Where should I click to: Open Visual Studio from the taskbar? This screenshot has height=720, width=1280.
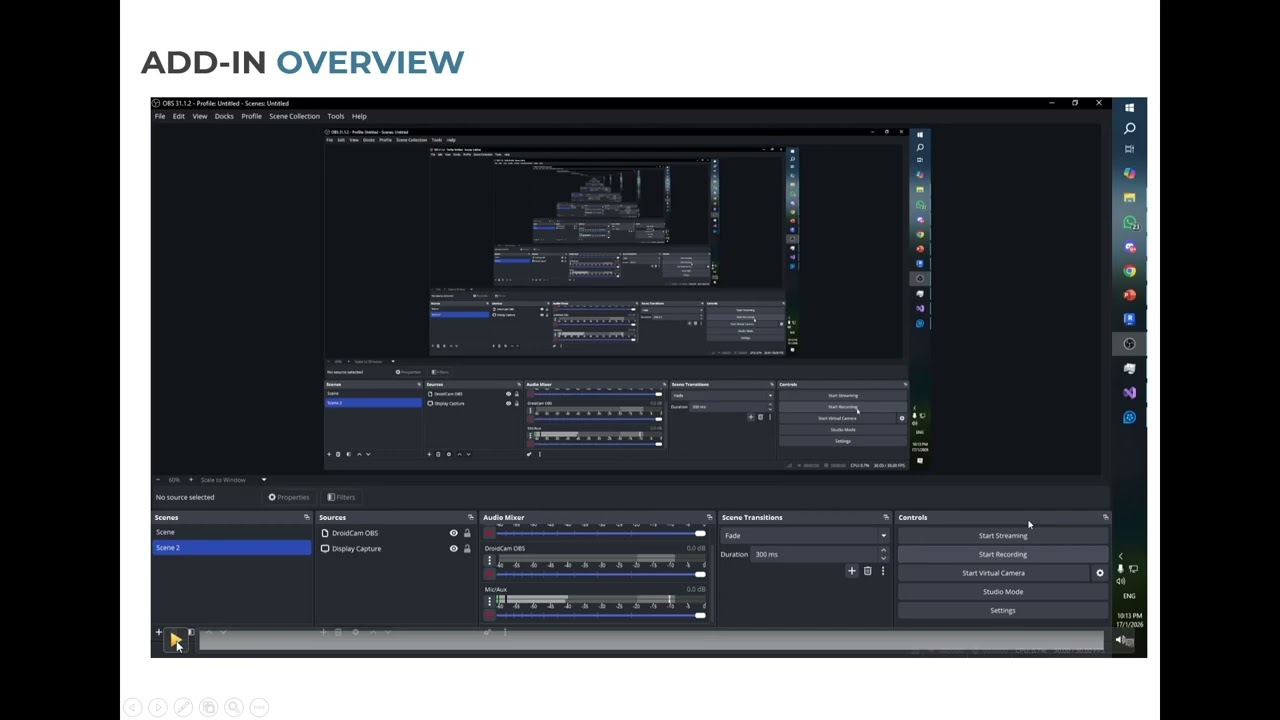tap(1129, 393)
